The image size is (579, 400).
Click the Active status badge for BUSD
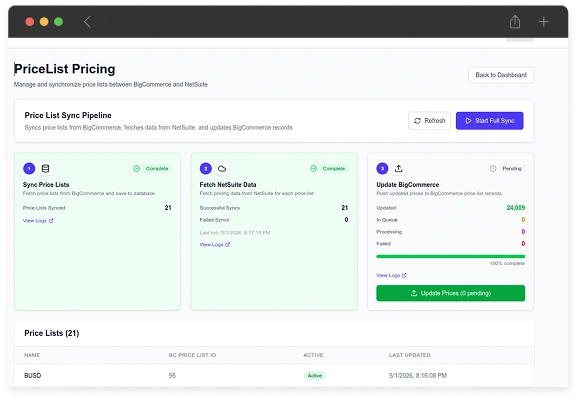(315, 376)
